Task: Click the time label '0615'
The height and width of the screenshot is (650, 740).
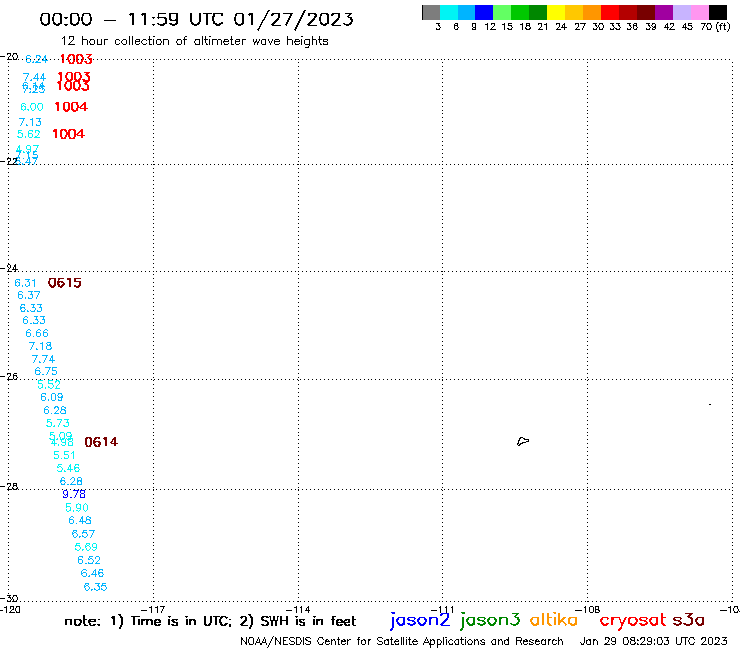Action: (x=65, y=283)
